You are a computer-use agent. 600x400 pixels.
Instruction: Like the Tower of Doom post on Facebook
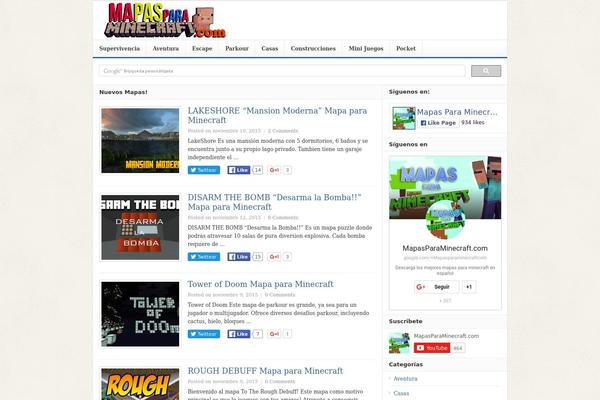tap(239, 334)
